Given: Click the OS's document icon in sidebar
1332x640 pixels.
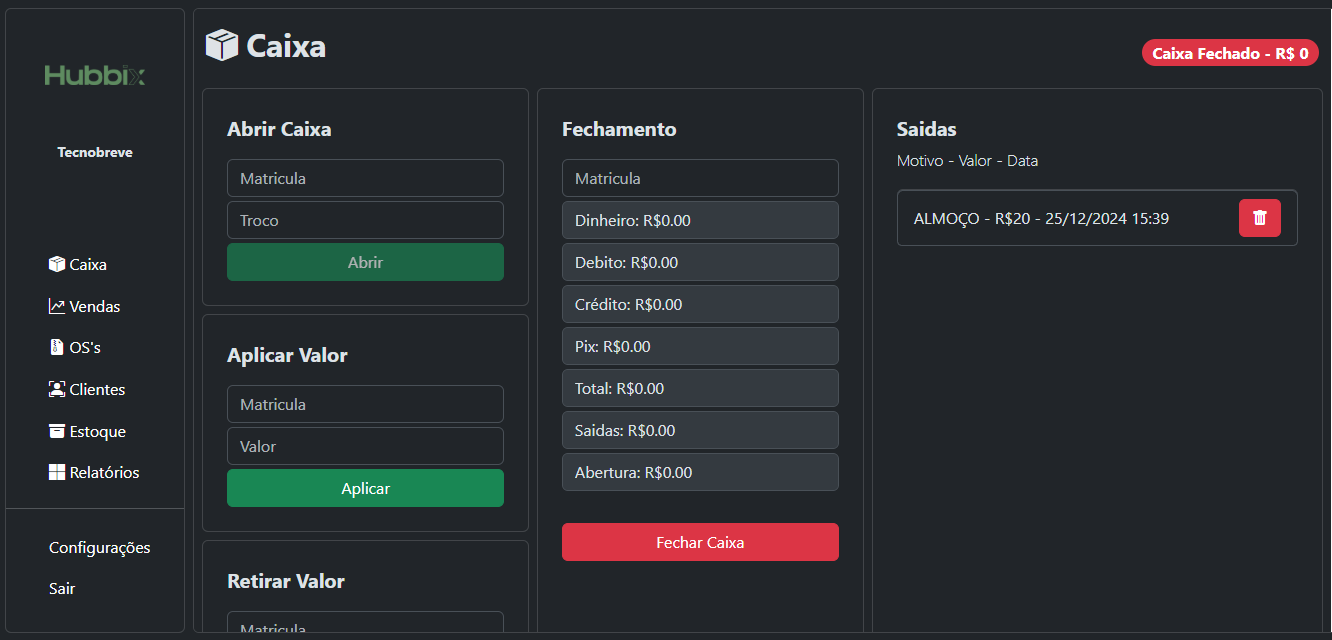Looking at the screenshot, I should pyautogui.click(x=57, y=347).
